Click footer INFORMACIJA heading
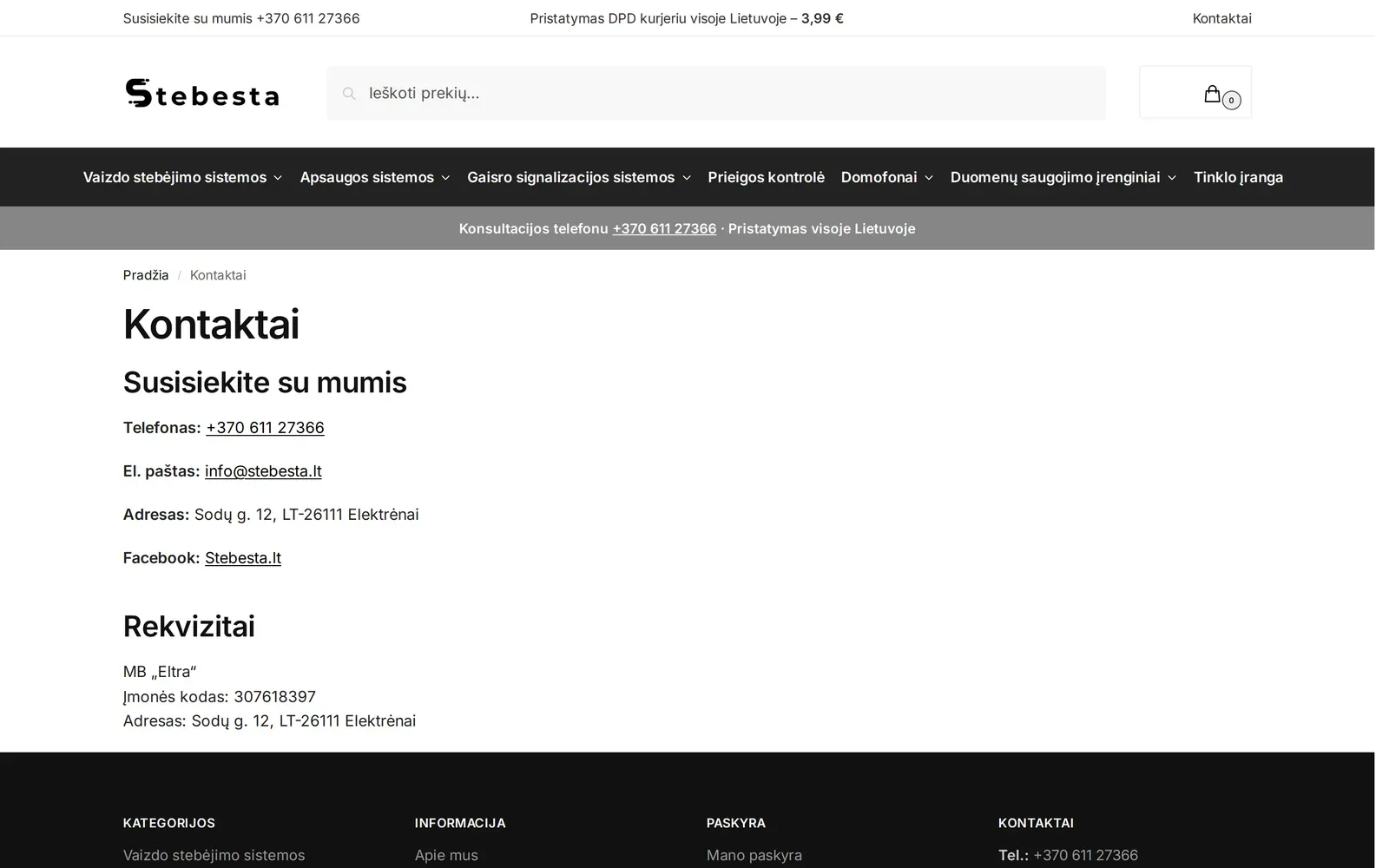This screenshot has width=1389, height=868. [460, 823]
